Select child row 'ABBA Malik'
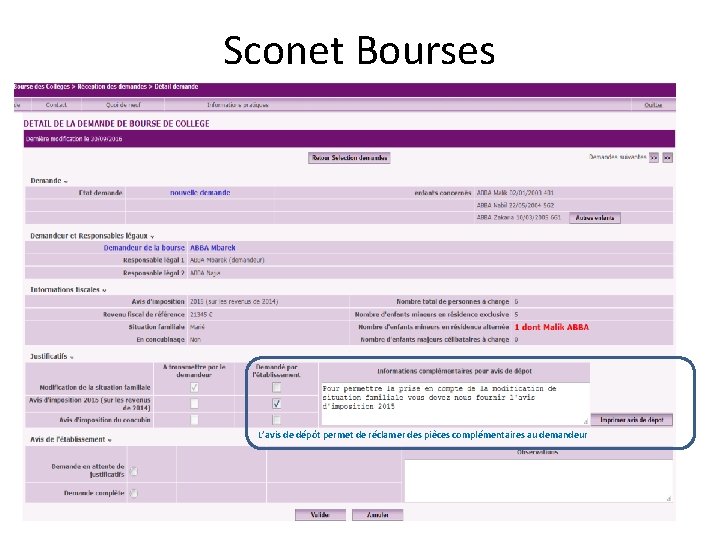Viewport: 720px width, 540px height. 515,193
